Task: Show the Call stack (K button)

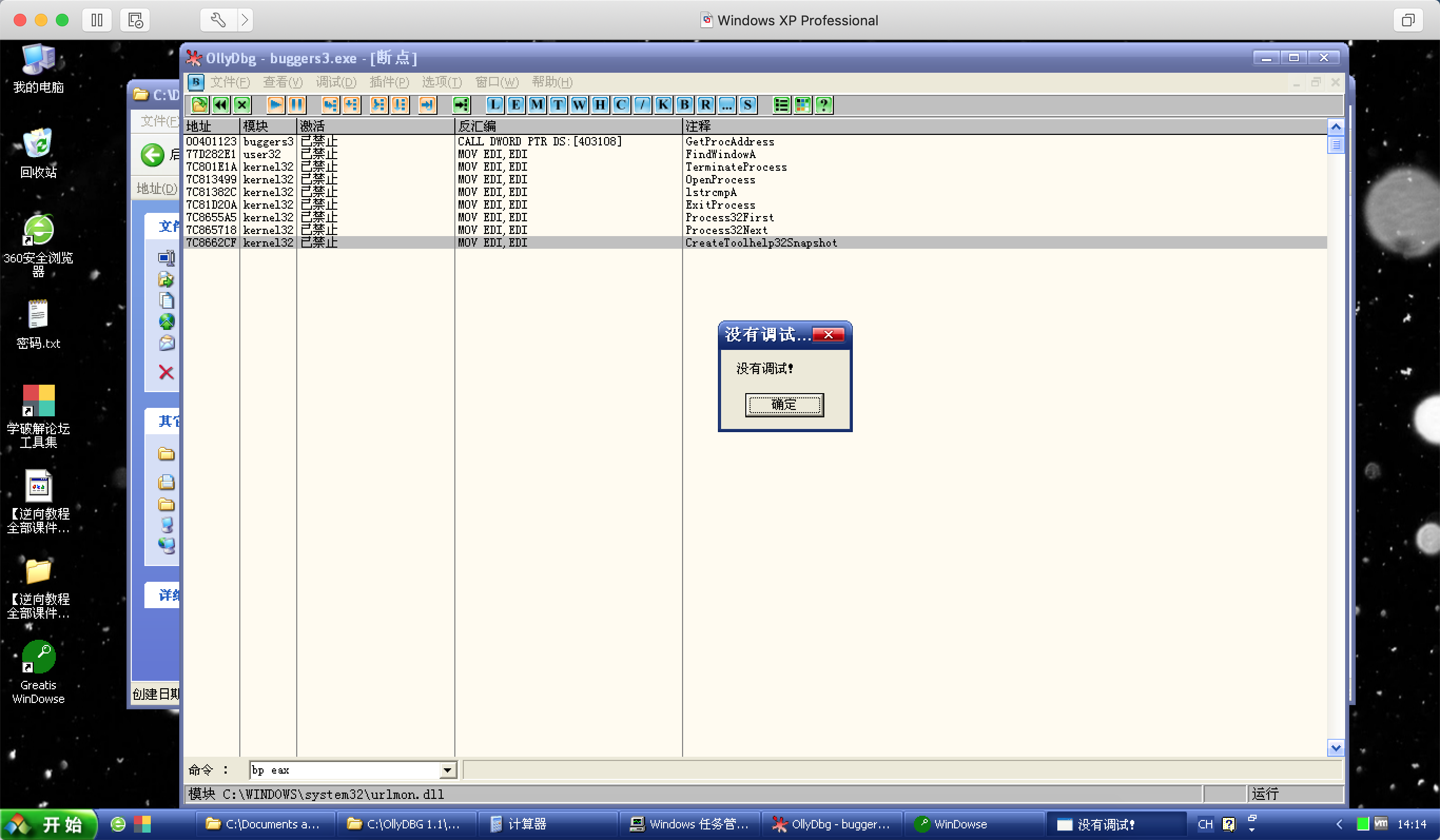Action: click(663, 104)
